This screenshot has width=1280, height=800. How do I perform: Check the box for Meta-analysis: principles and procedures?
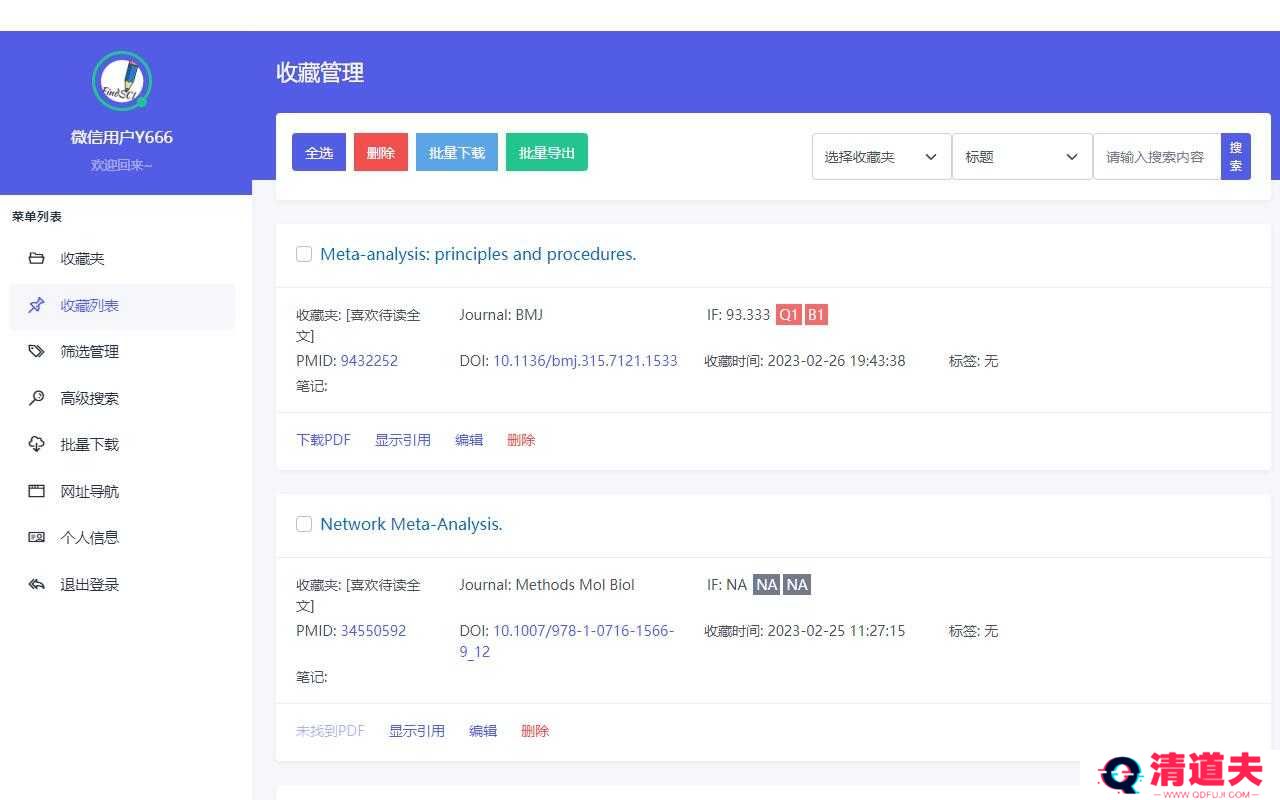304,254
